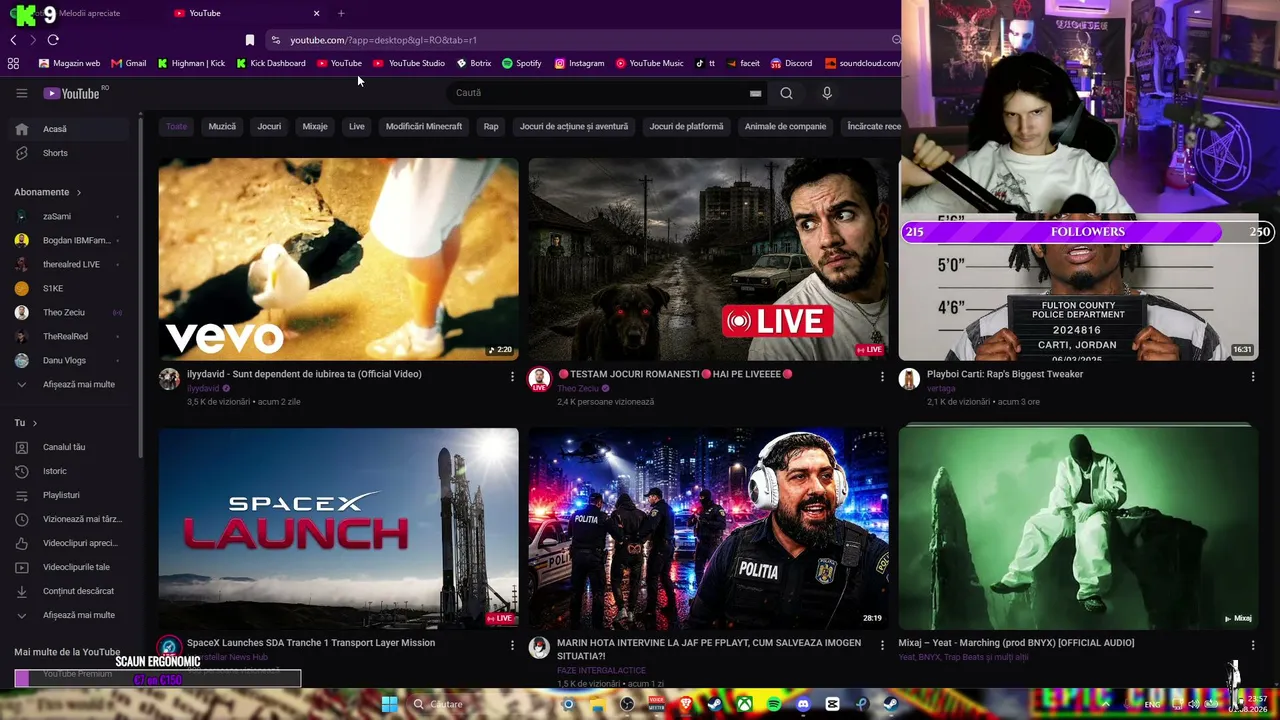Open Theo Zeciu channel avatar under live video
Image resolution: width=1280 pixels, height=720 pixels.
point(539,379)
